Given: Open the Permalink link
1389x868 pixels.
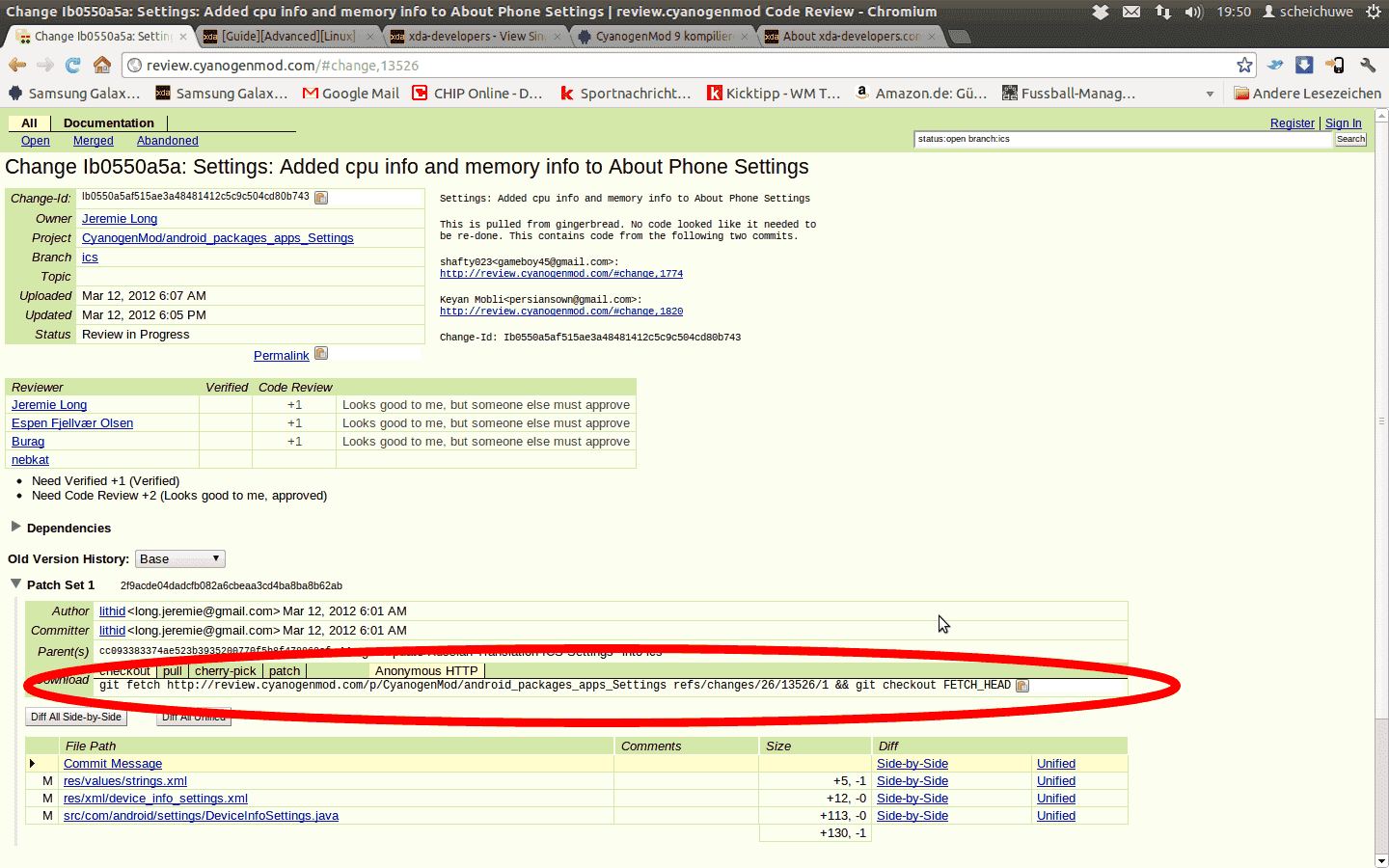Looking at the screenshot, I should tap(282, 356).
